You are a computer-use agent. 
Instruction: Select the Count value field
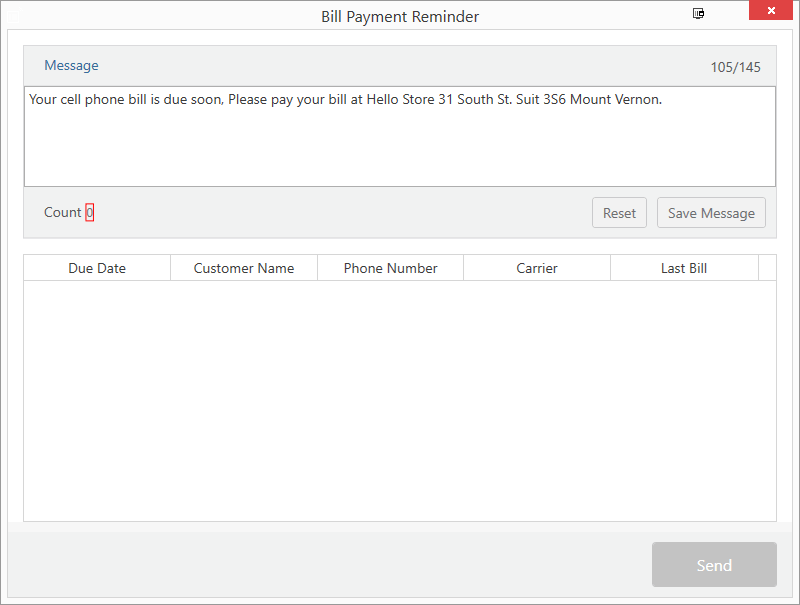coord(90,212)
